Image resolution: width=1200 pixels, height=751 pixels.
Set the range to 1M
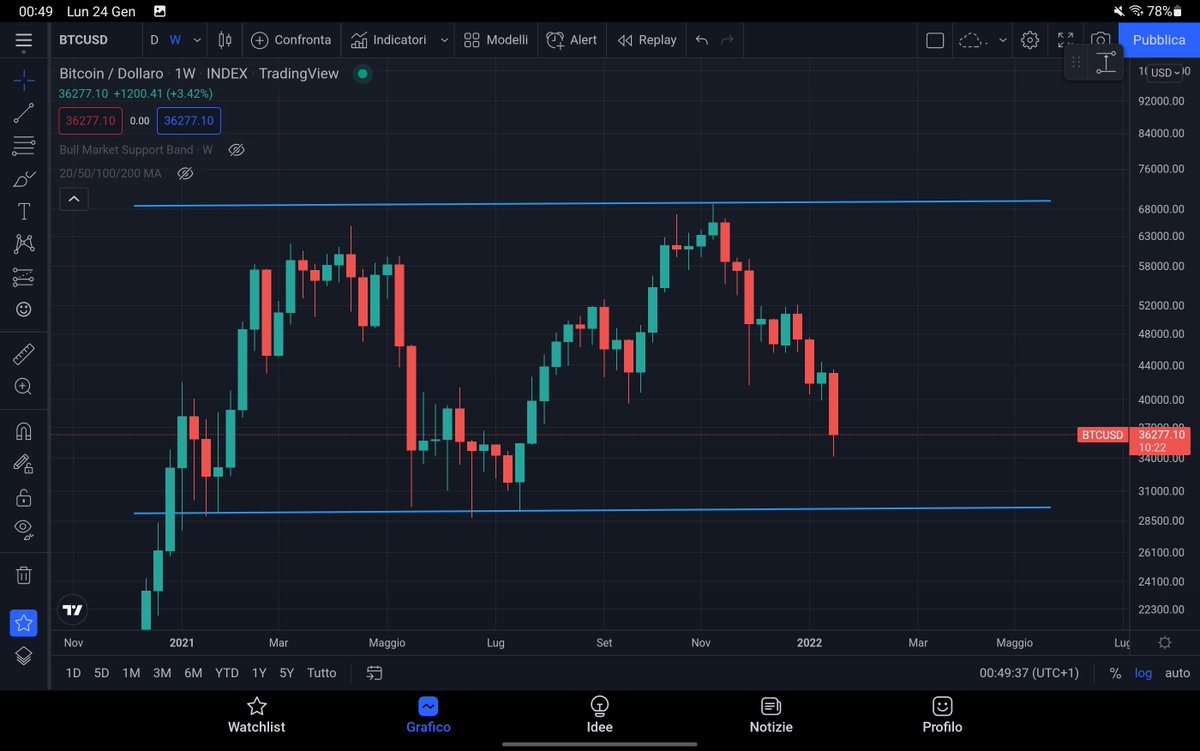(x=131, y=673)
